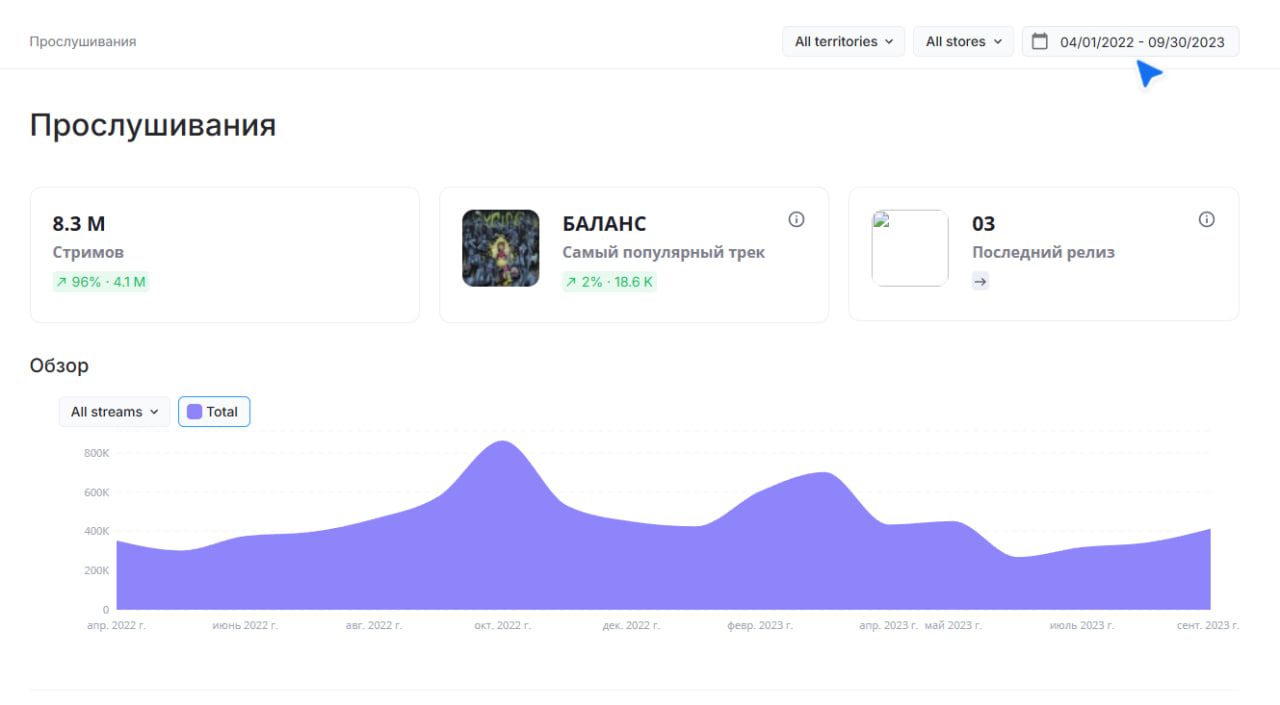Click the БАЛАНС track cover art
The image size is (1280, 705).
point(501,248)
